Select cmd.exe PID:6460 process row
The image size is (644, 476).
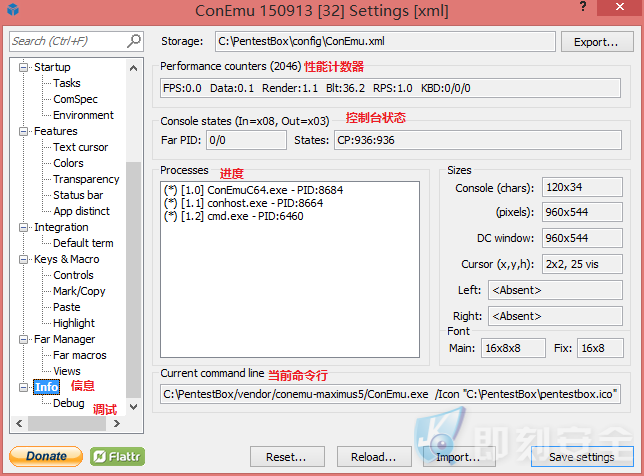(x=233, y=216)
